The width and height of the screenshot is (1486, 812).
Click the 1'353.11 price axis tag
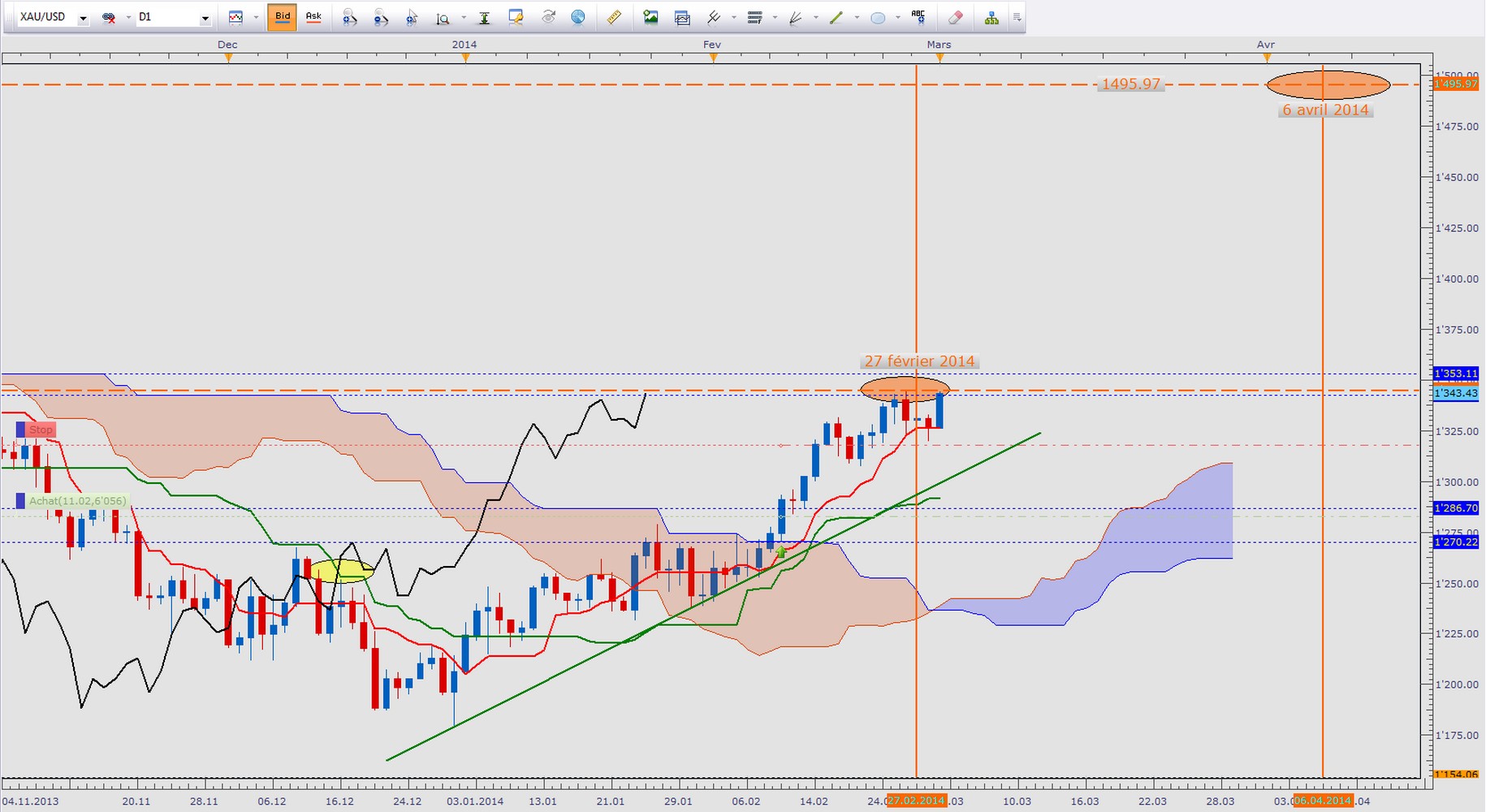[x=1456, y=374]
